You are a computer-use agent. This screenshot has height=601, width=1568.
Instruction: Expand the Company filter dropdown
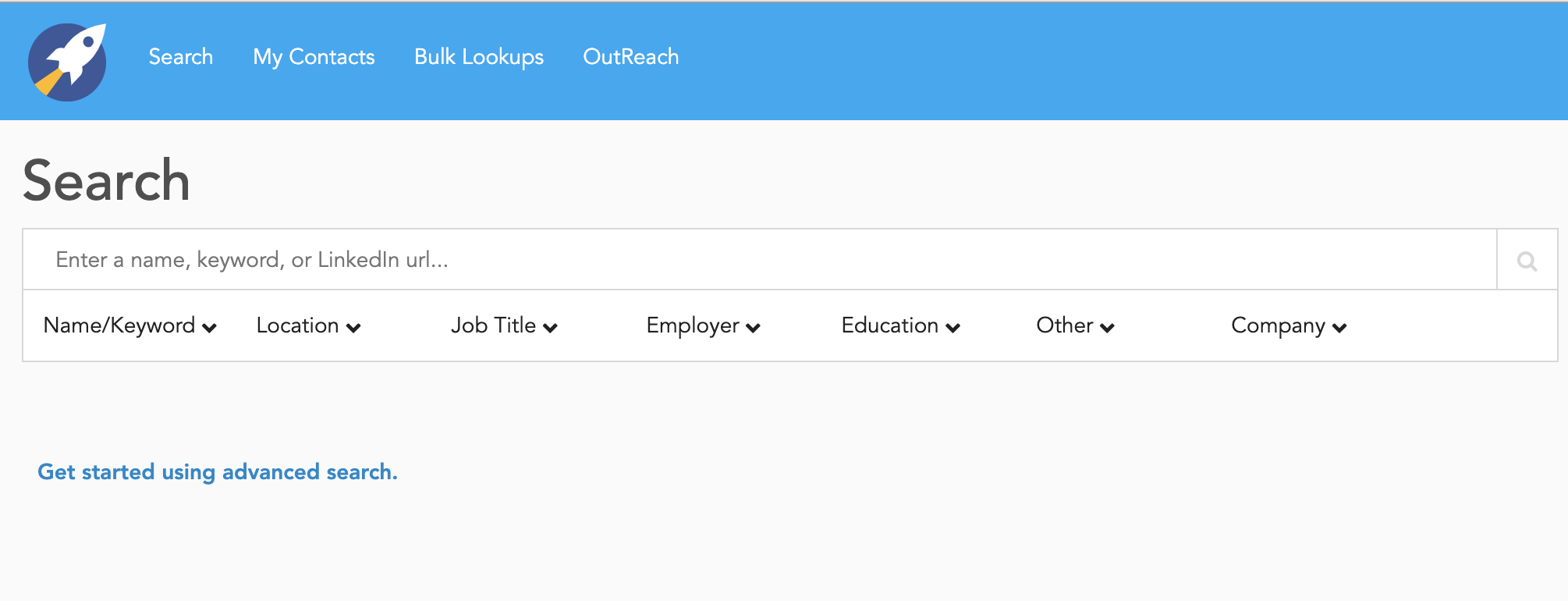[1289, 325]
